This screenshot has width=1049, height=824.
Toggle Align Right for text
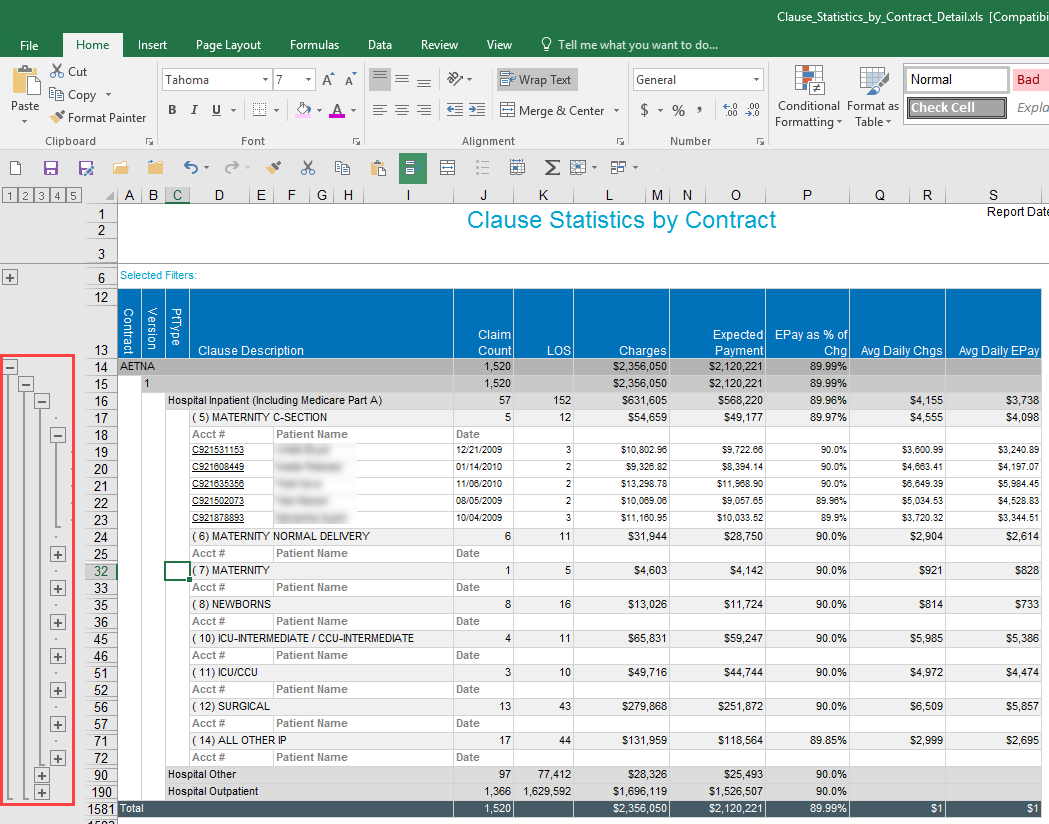pos(423,110)
